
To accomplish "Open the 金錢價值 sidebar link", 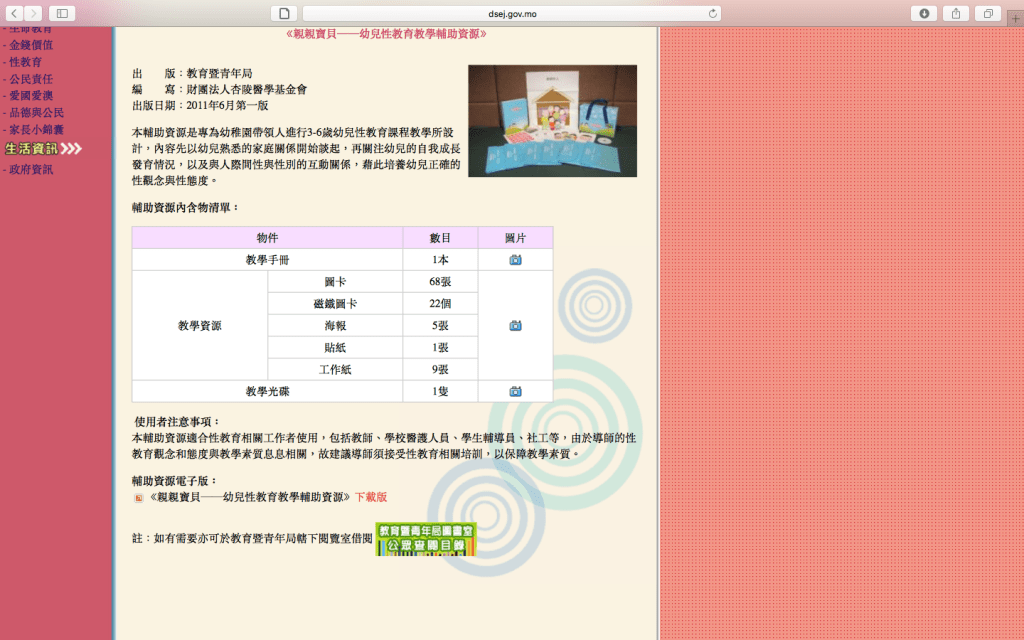I will pos(30,45).
